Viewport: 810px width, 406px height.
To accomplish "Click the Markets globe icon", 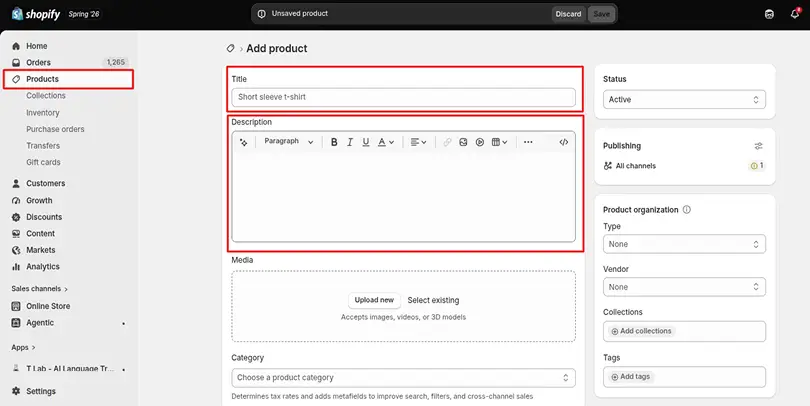I will pyautogui.click(x=16, y=250).
